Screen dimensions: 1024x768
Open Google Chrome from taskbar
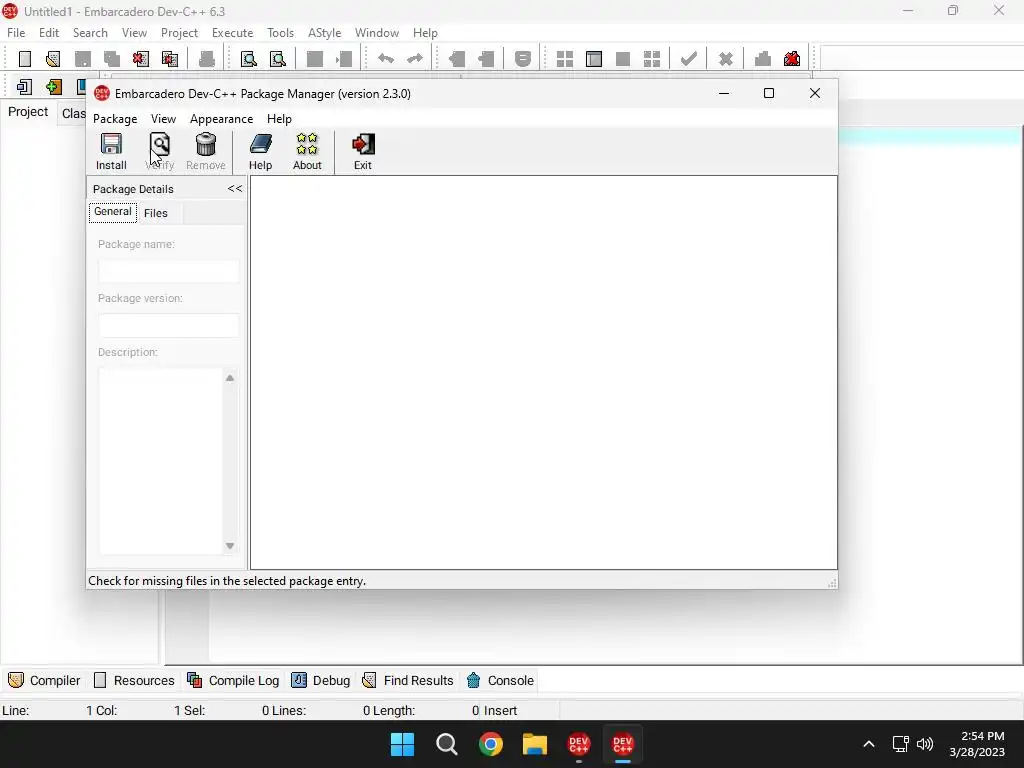click(x=490, y=744)
